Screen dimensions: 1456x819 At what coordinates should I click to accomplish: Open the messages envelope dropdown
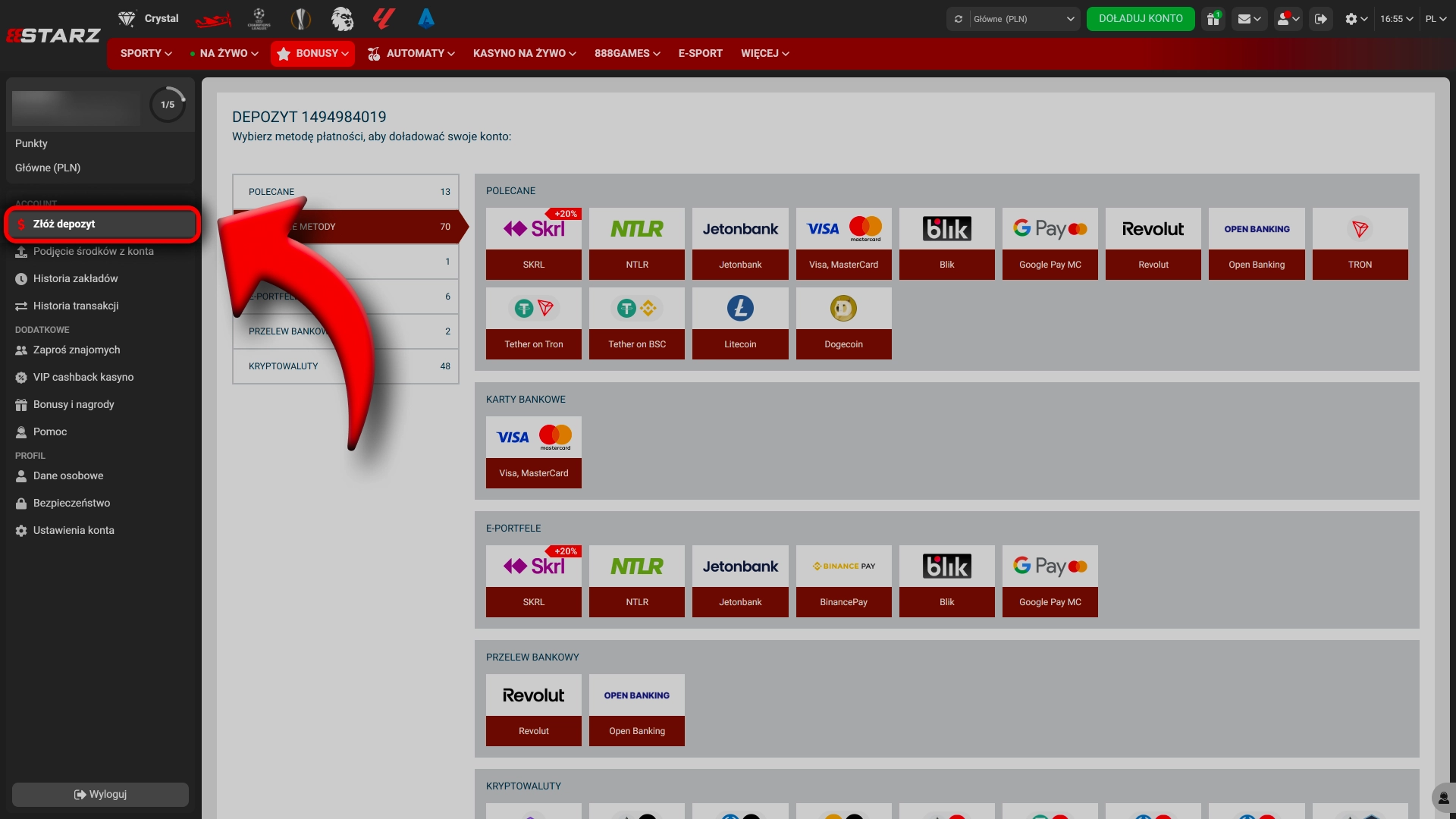[1249, 19]
